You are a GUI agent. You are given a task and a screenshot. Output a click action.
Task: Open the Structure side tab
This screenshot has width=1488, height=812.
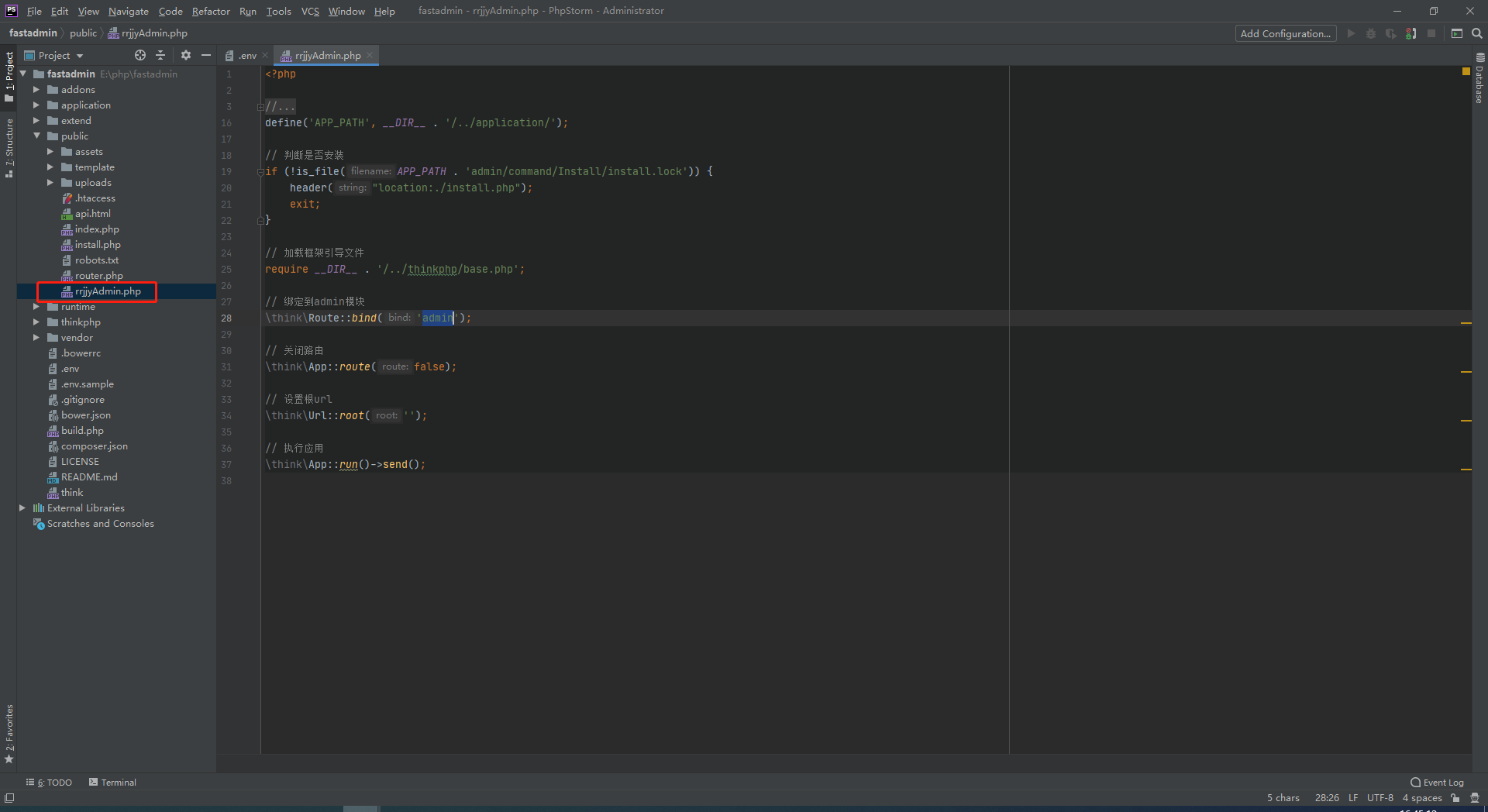point(9,148)
